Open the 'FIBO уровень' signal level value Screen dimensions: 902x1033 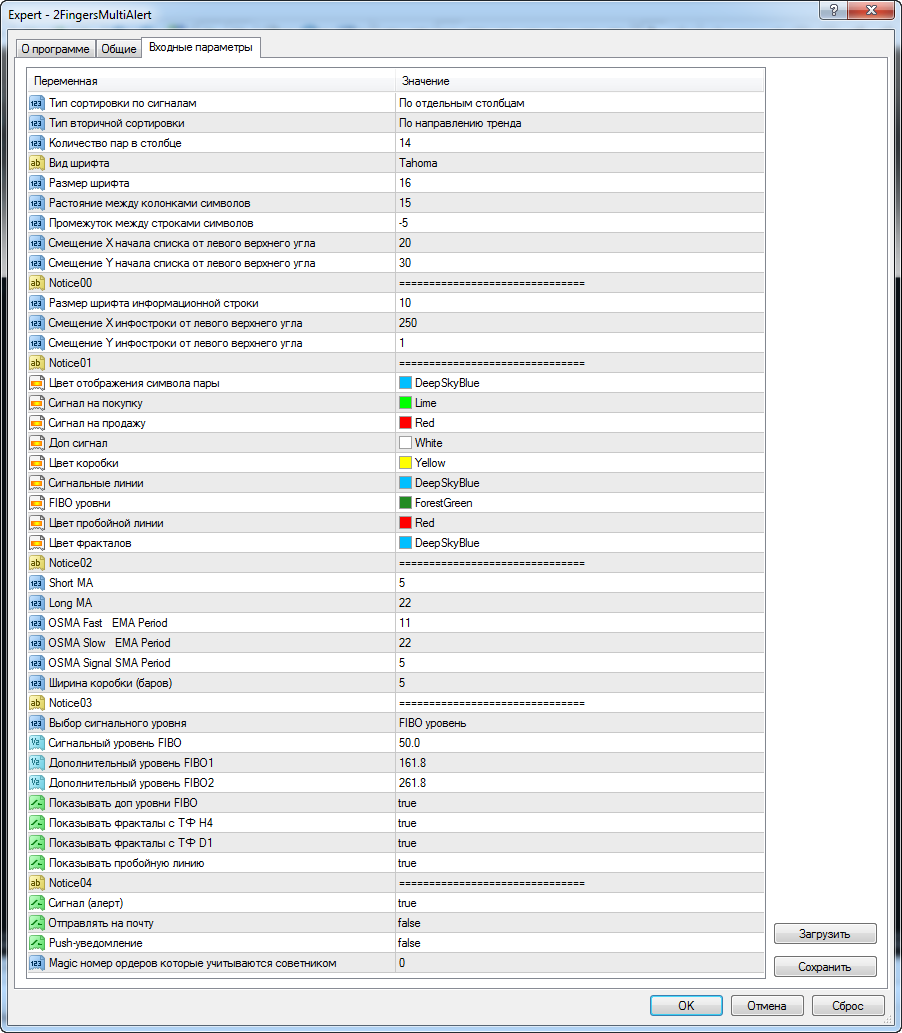(x=580, y=723)
